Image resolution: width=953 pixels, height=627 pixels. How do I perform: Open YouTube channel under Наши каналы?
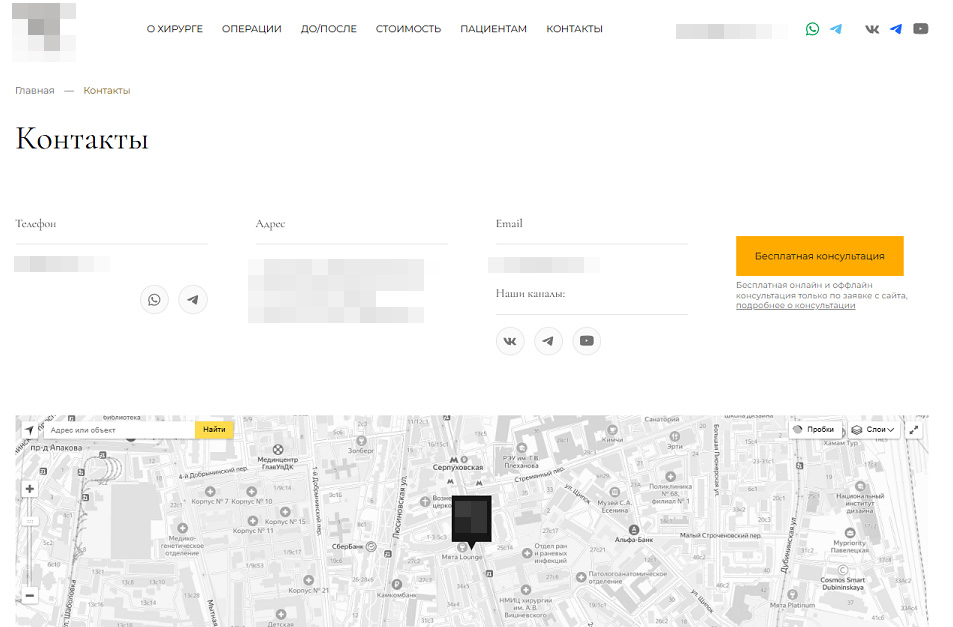pos(587,341)
